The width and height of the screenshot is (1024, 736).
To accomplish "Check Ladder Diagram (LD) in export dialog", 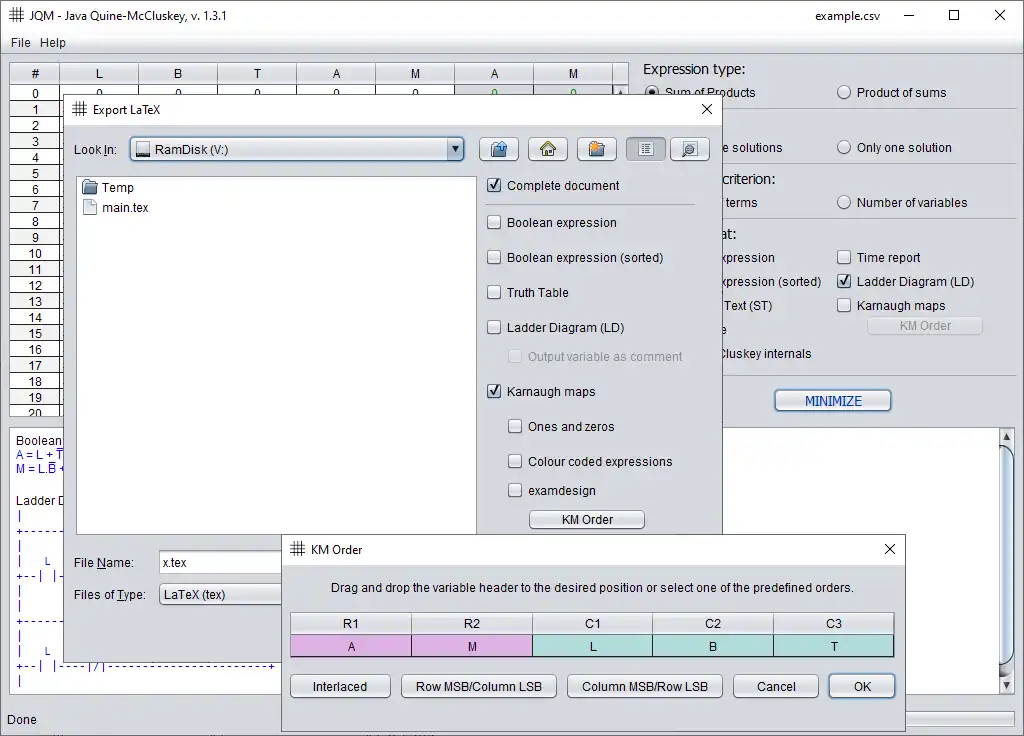I will click(494, 327).
